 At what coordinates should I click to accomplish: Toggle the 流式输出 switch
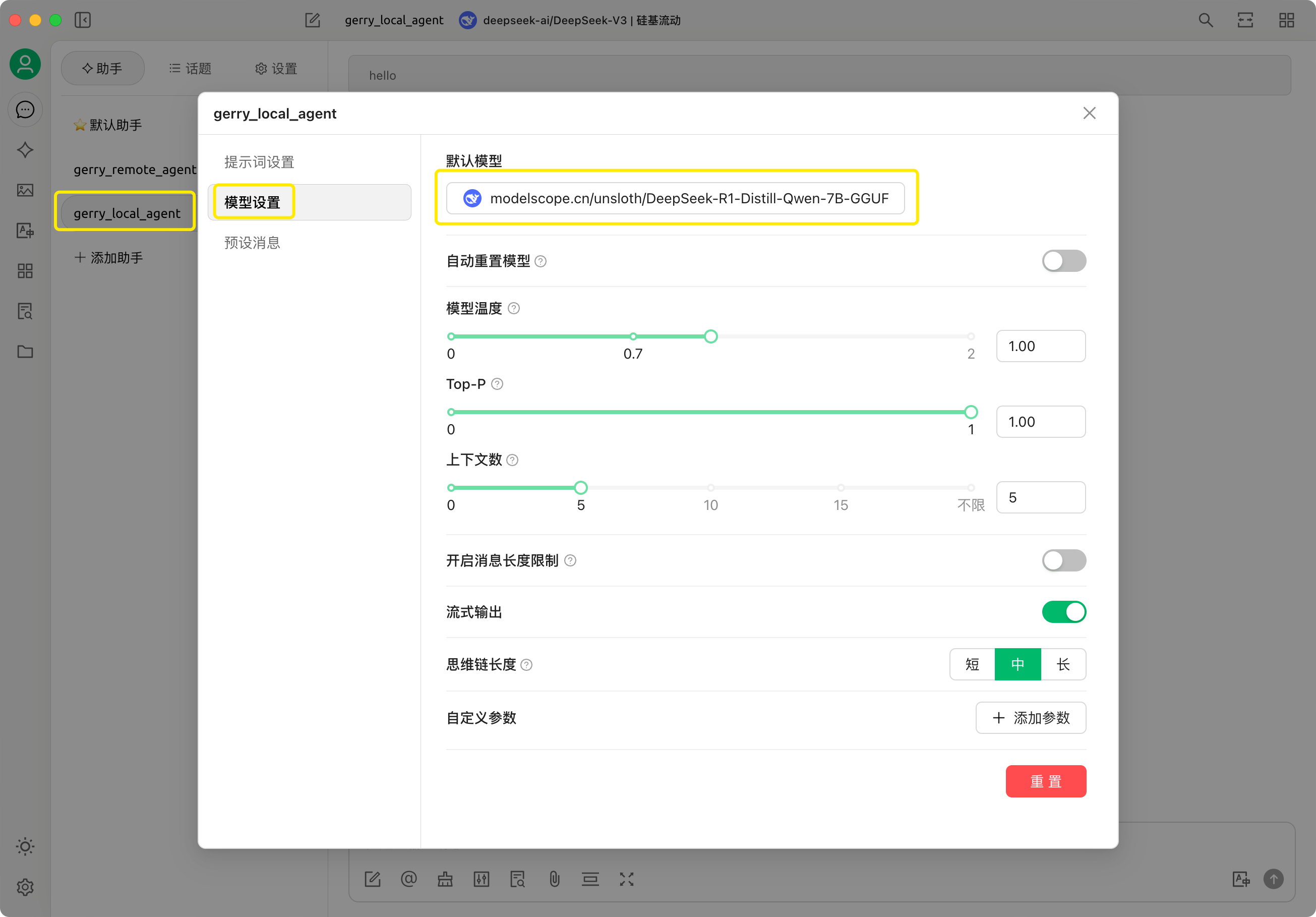point(1064,612)
